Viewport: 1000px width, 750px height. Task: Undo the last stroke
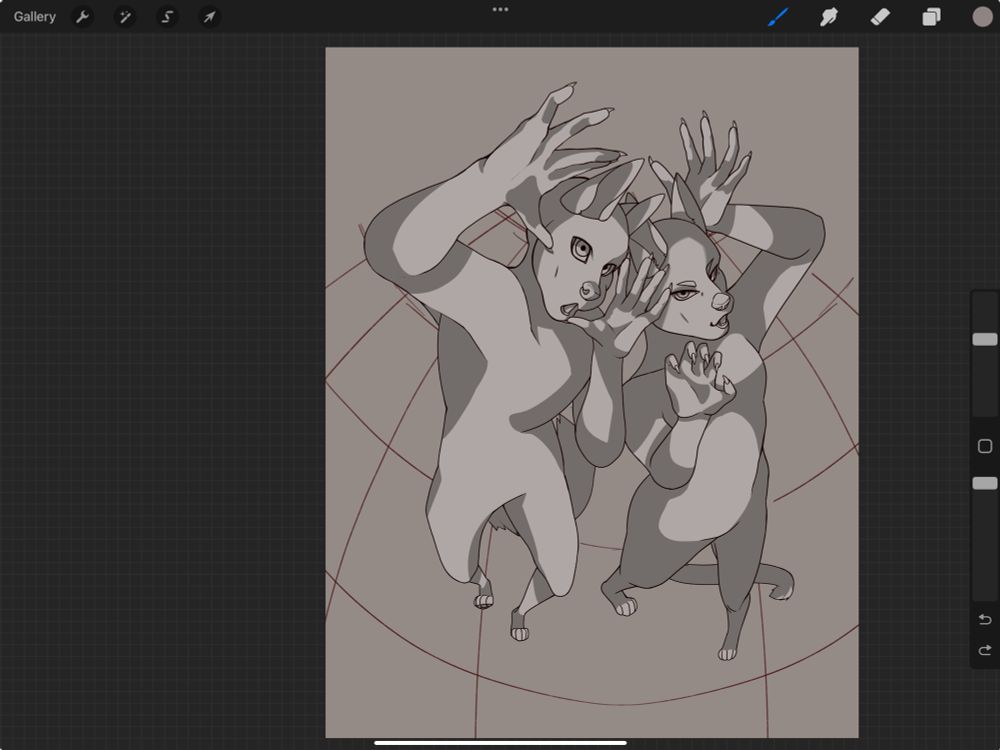pos(985,619)
